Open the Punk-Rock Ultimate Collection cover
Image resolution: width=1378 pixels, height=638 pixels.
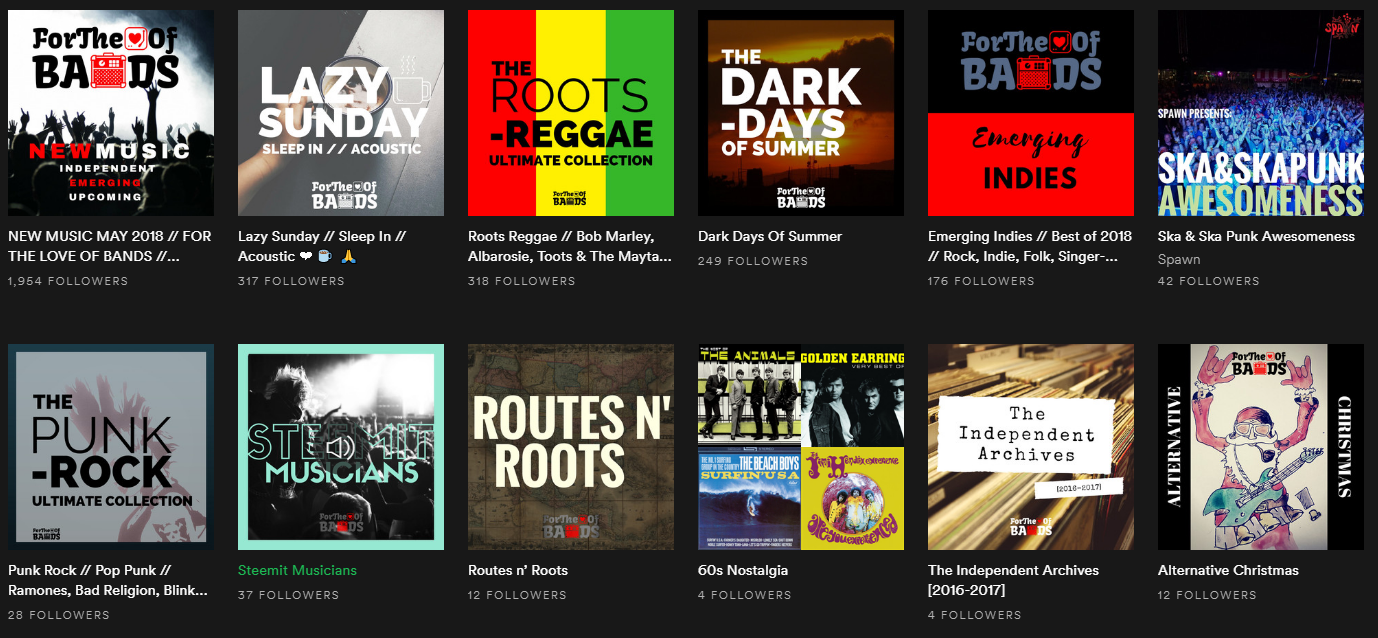(111, 447)
